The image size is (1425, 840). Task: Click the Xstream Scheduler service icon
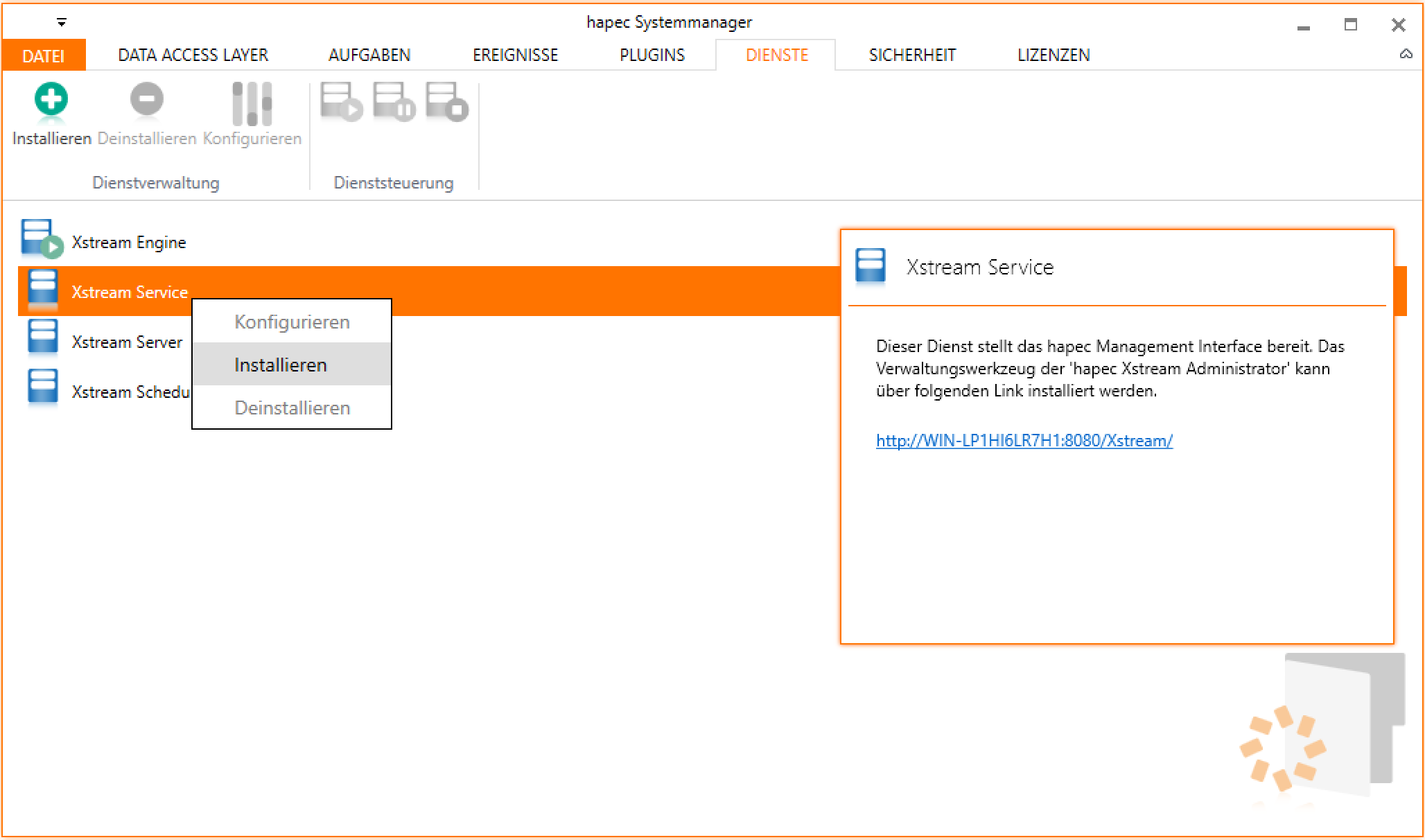click(x=42, y=387)
